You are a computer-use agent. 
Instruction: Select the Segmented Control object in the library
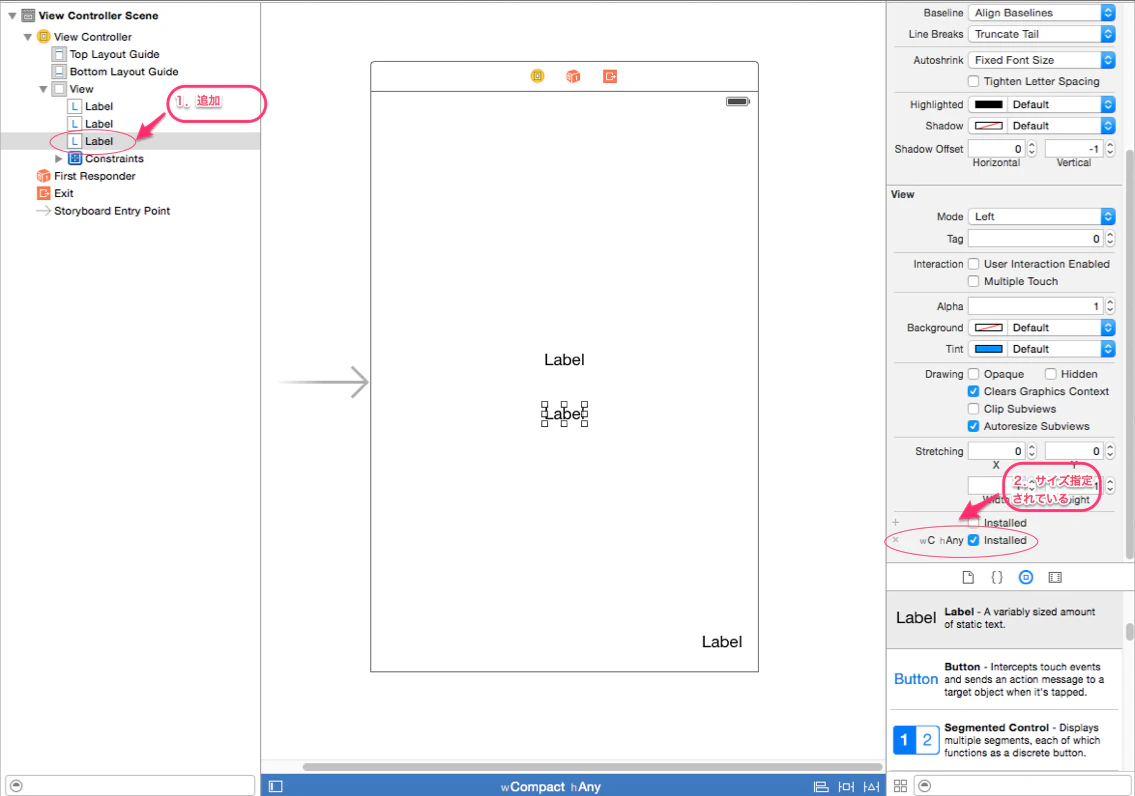coord(1005,740)
